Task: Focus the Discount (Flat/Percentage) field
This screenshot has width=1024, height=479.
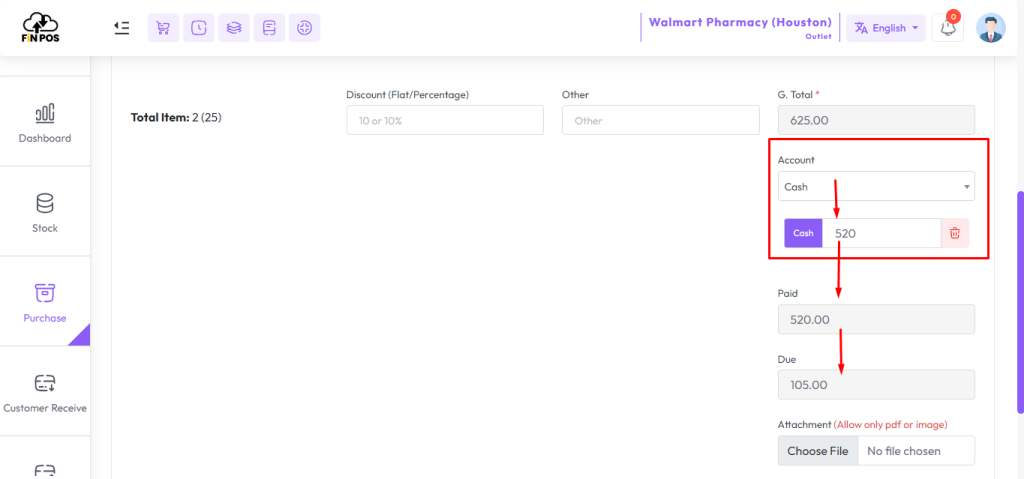Action: point(445,120)
